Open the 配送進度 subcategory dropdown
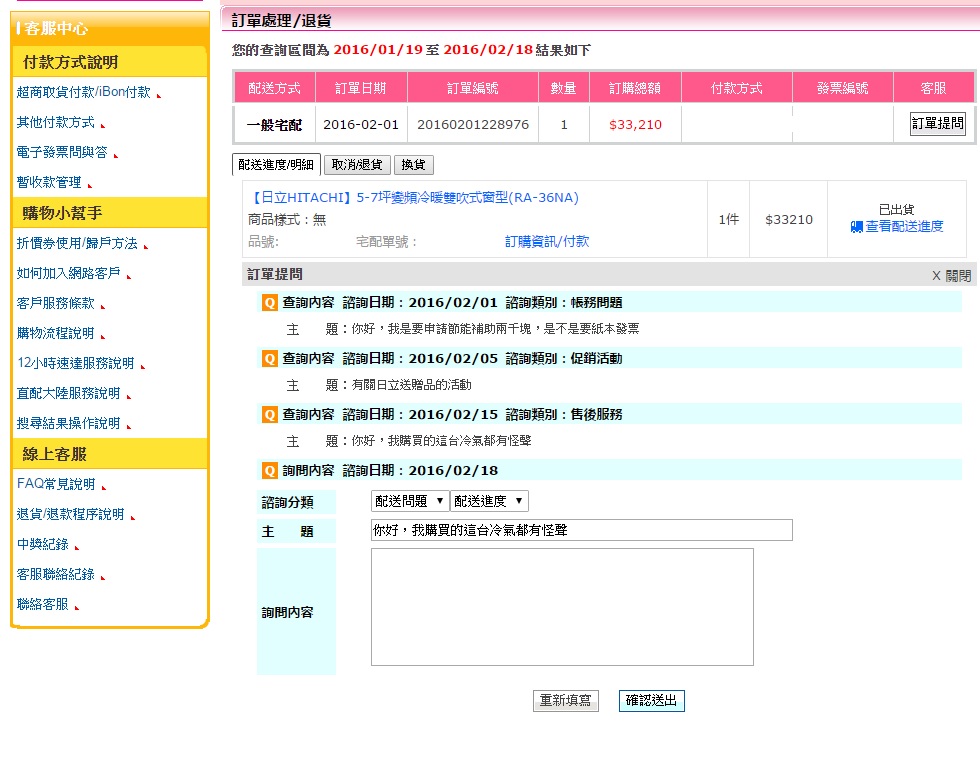980x757 pixels. pyautogui.click(x=489, y=501)
